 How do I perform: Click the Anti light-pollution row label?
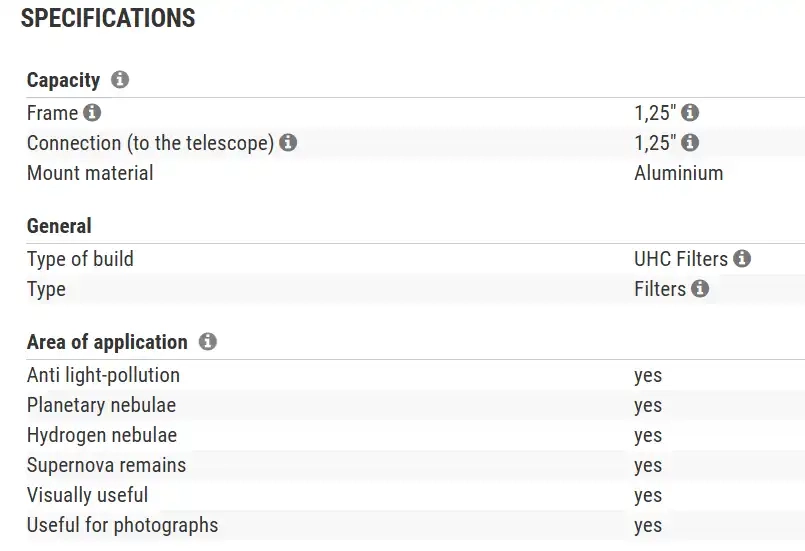point(103,375)
